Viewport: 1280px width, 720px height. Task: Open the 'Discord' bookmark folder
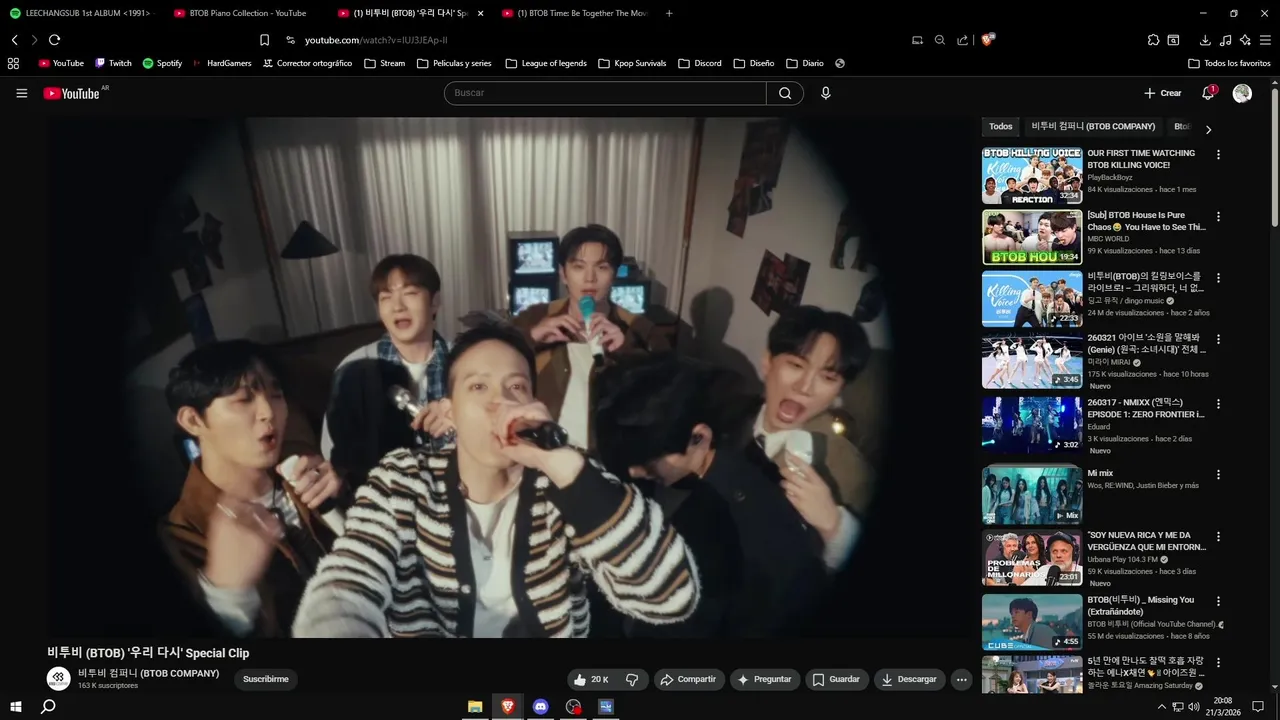(x=699, y=63)
